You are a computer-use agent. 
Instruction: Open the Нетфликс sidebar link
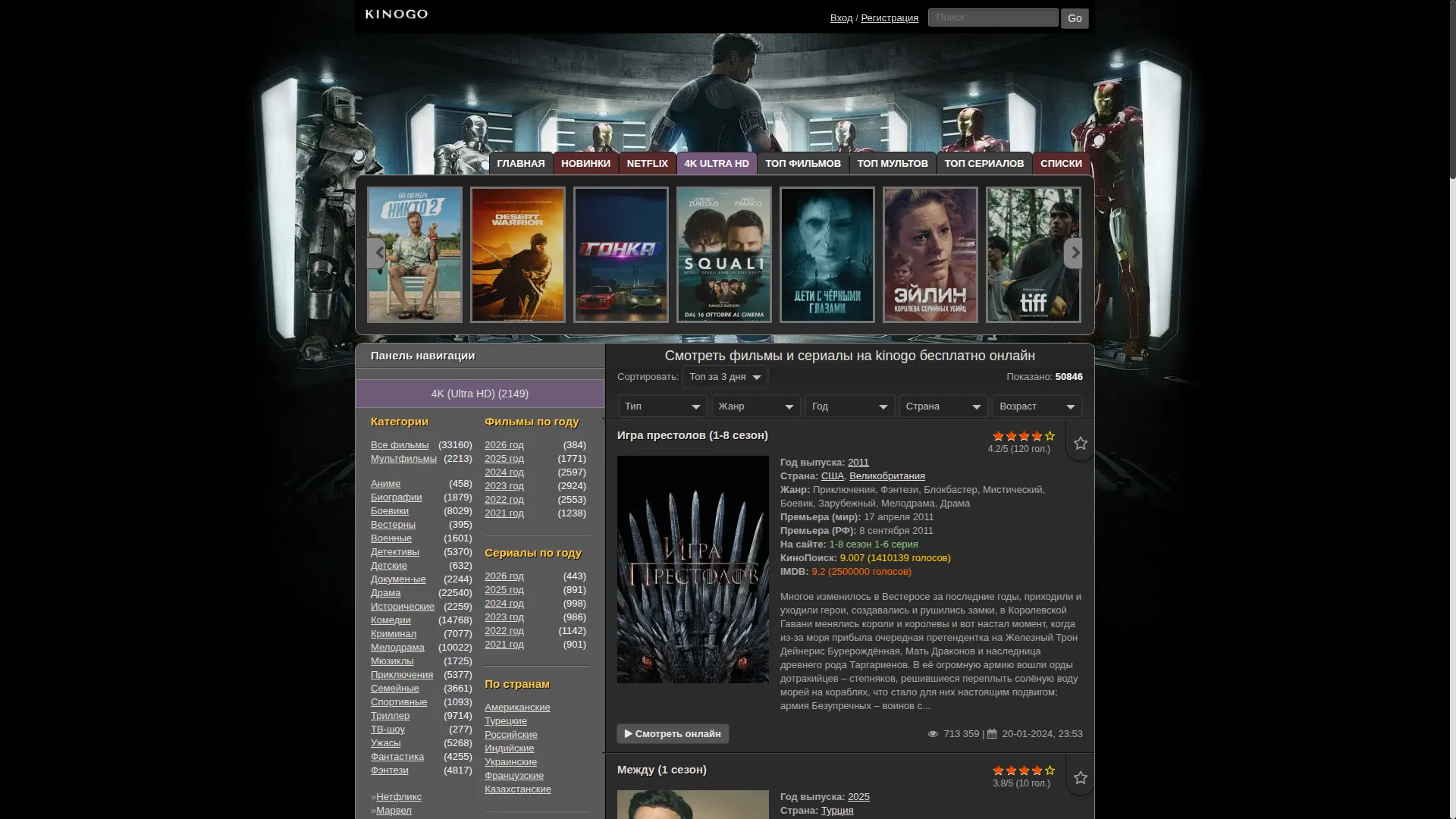(x=399, y=797)
